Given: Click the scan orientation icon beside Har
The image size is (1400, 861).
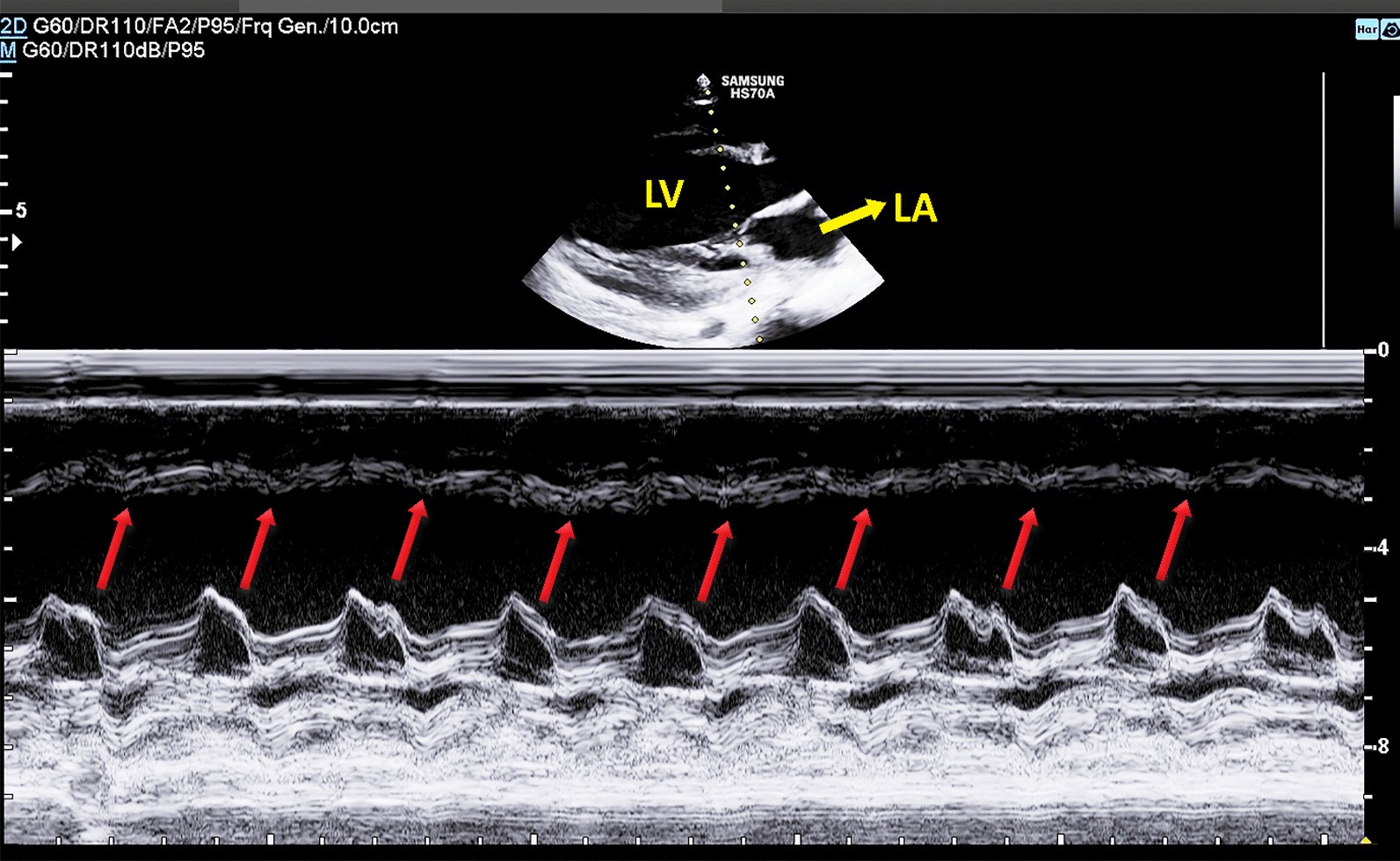Looking at the screenshot, I should click(x=1389, y=30).
